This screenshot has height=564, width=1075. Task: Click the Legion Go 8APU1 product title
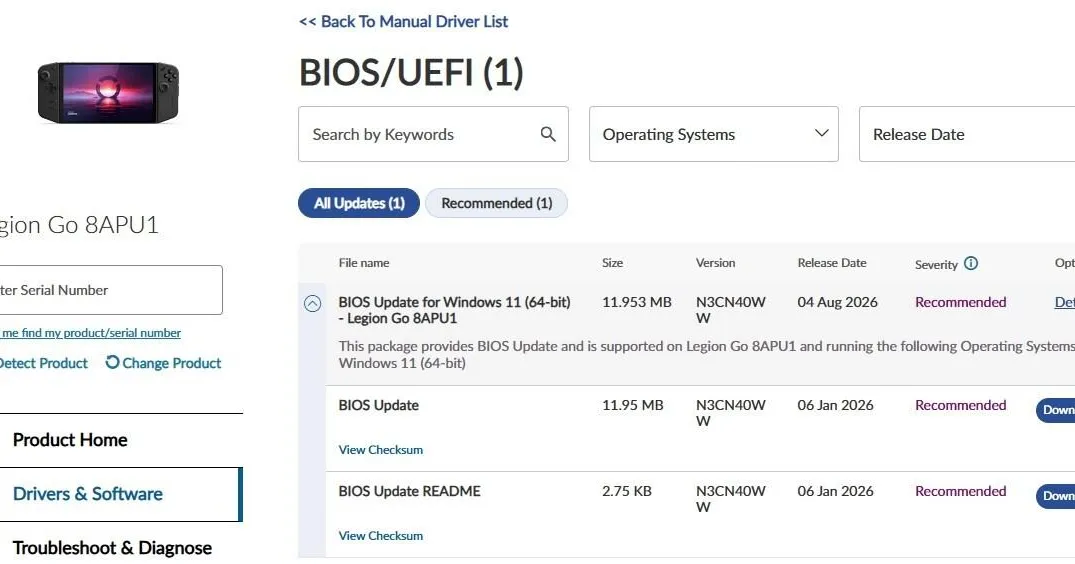(x=79, y=225)
